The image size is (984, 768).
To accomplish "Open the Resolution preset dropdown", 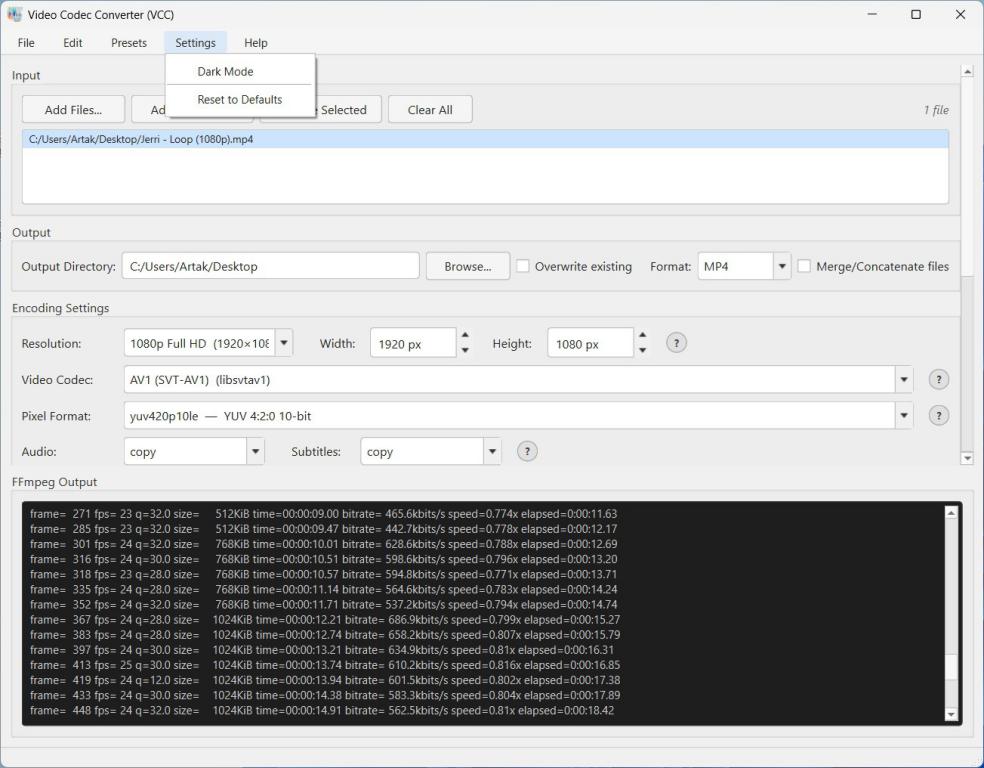I will pos(284,343).
